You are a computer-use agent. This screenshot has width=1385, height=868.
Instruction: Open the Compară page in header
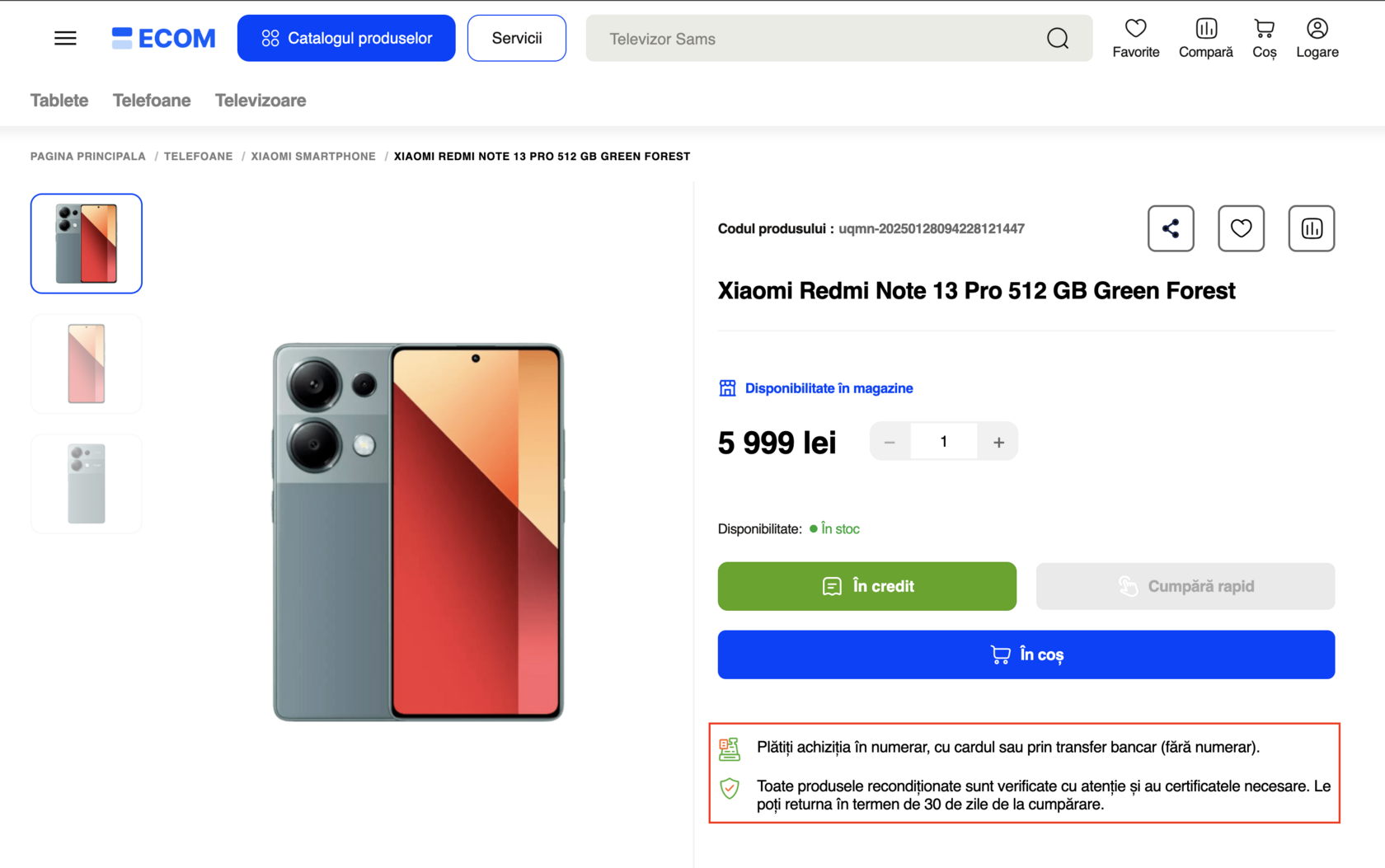(x=1205, y=38)
